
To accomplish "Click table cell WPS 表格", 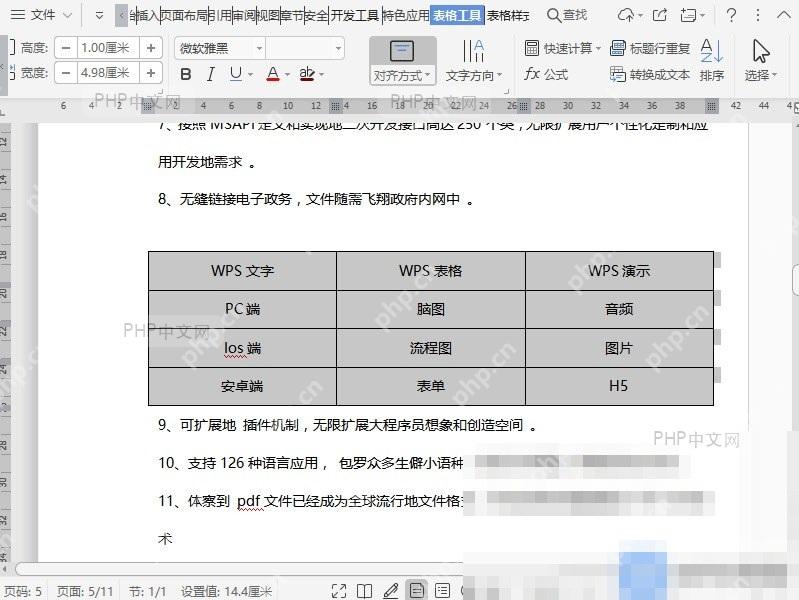I will pyautogui.click(x=431, y=271).
